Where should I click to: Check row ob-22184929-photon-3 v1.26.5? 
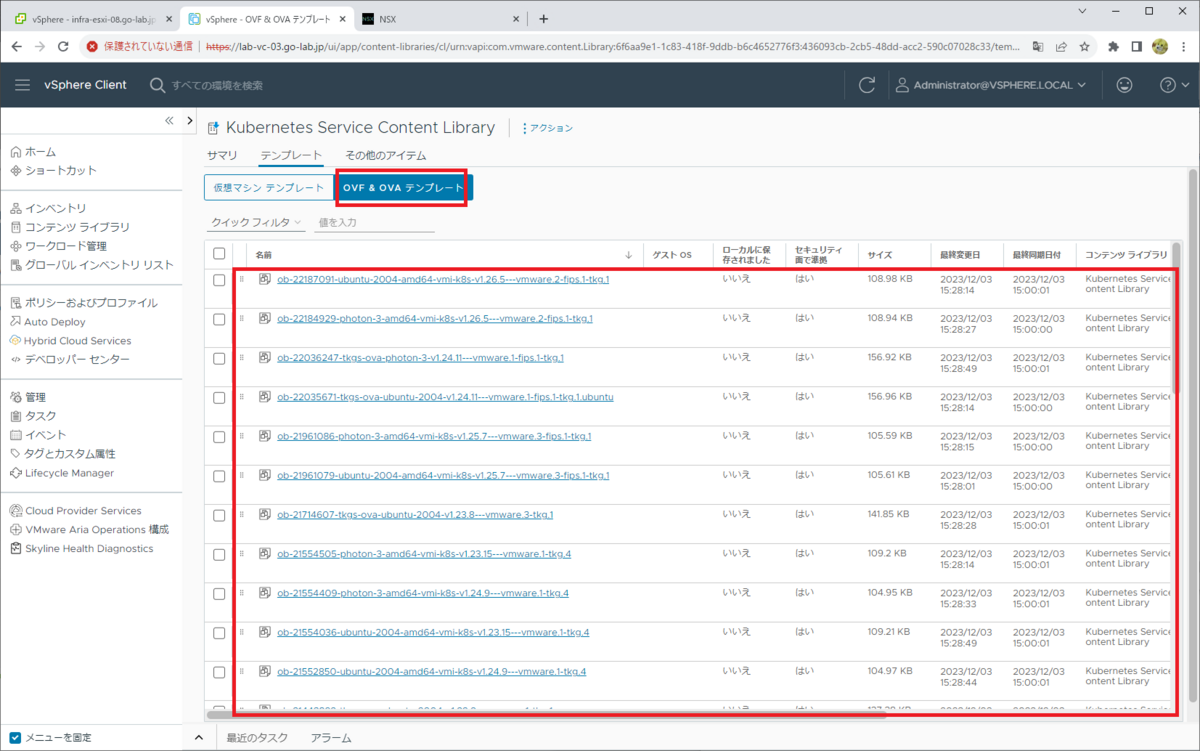click(219, 319)
